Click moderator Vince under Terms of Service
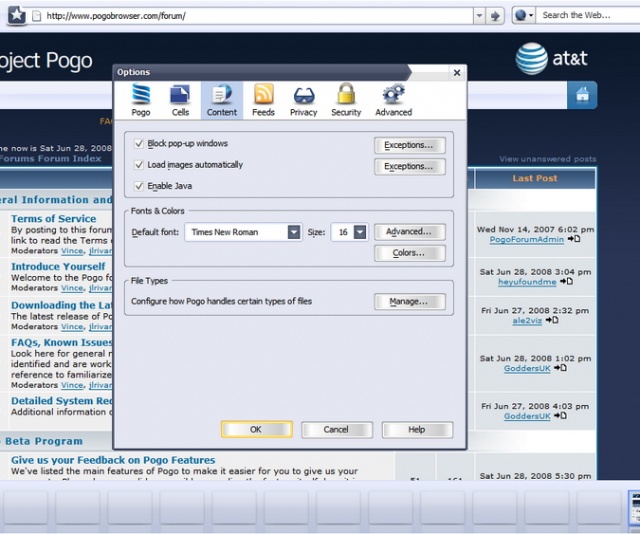This screenshot has height=534, width=640. (x=72, y=251)
